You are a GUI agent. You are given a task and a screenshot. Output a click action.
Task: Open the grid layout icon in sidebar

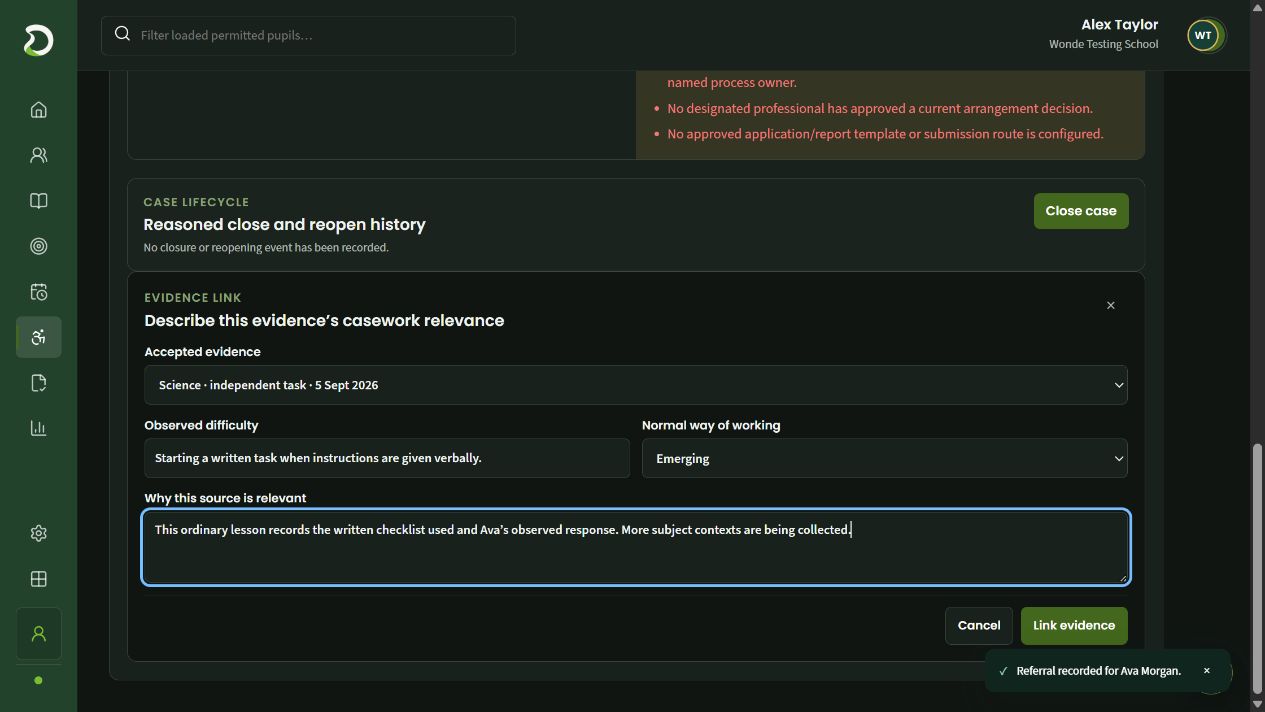39,579
